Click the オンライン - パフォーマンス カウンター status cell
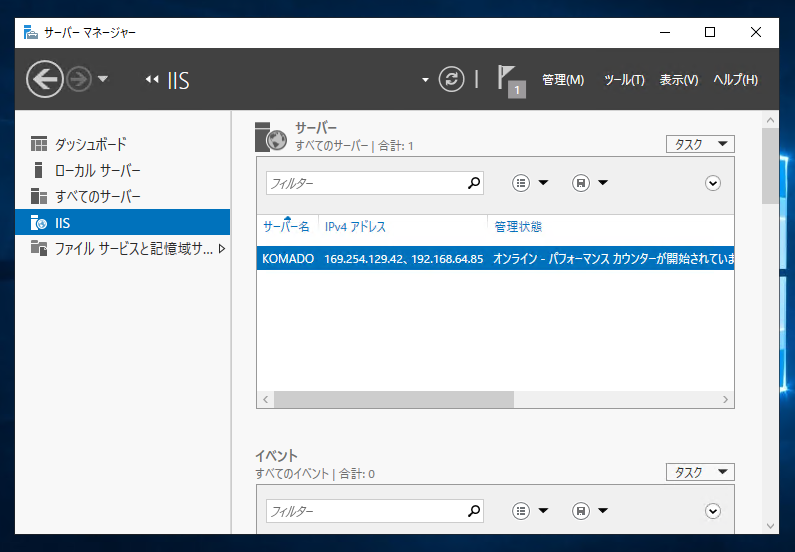This screenshot has width=795, height=552. [x=613, y=259]
